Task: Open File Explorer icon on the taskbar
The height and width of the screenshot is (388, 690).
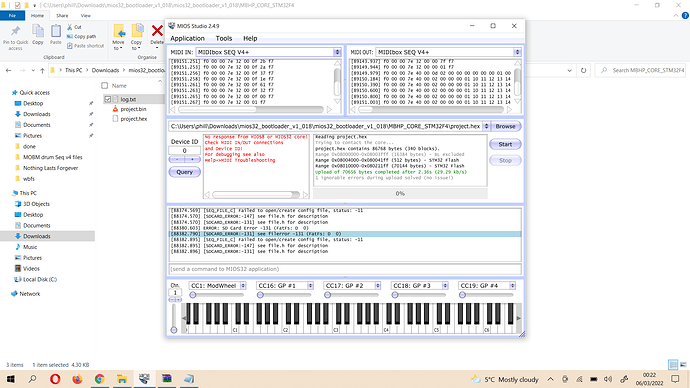Action: 121,379
